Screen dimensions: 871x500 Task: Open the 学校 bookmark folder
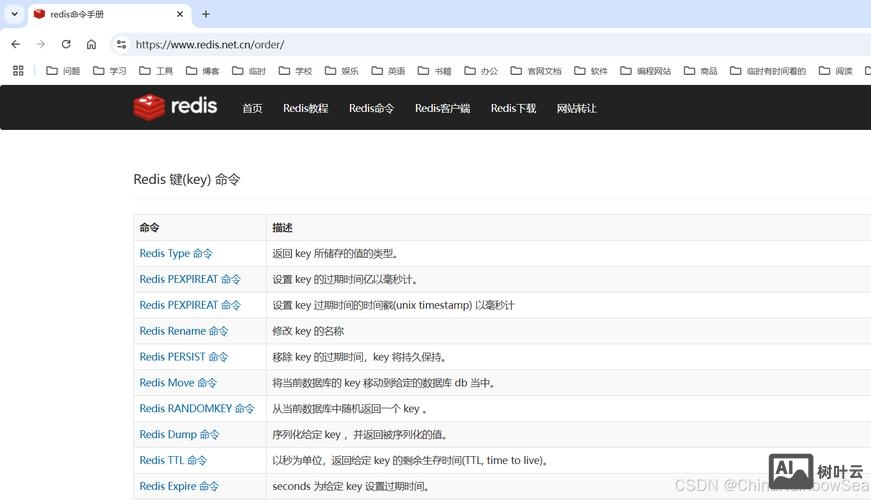pyautogui.click(x=296, y=71)
